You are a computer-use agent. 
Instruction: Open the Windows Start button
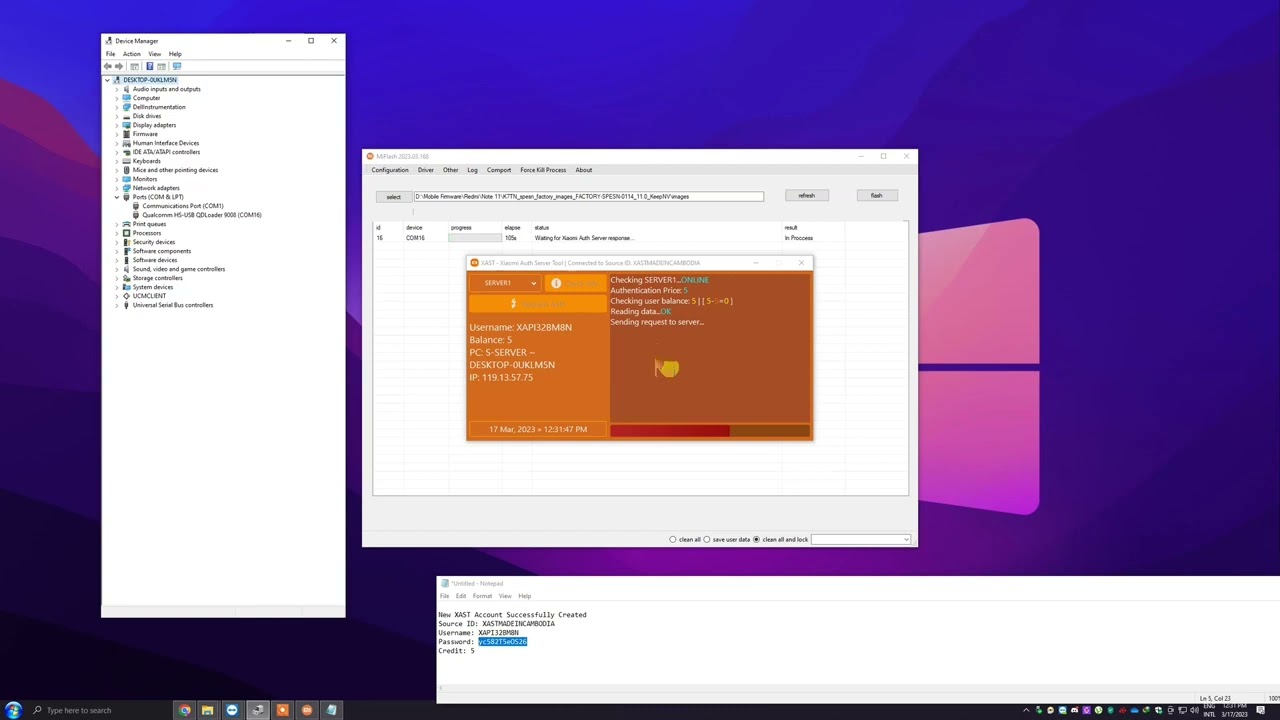[13, 710]
